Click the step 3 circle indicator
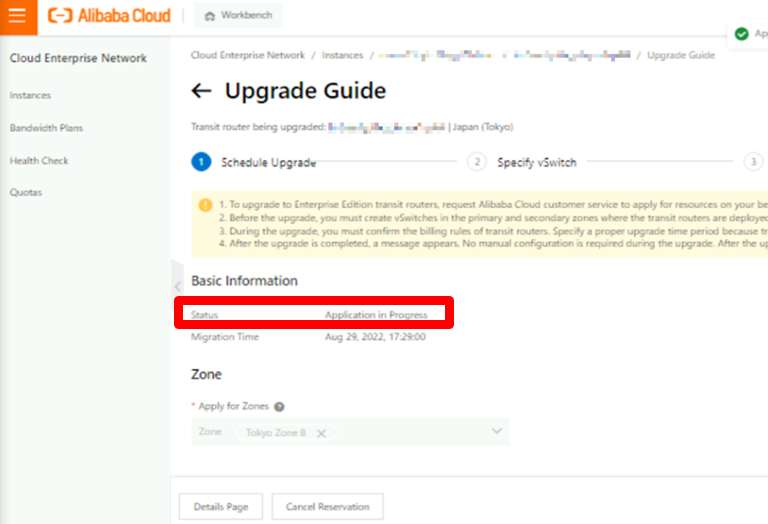Viewport: 768px width, 524px height. [x=753, y=162]
